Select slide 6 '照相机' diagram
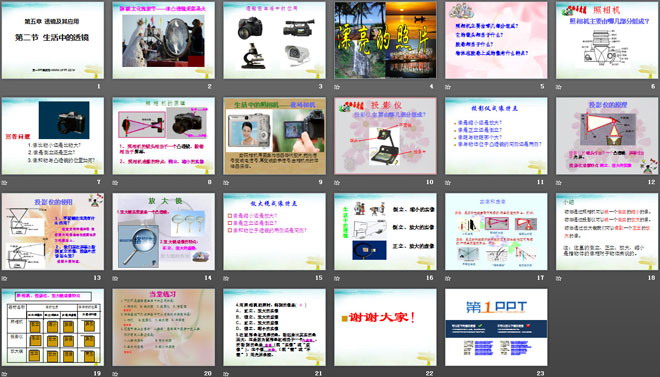 pos(607,40)
